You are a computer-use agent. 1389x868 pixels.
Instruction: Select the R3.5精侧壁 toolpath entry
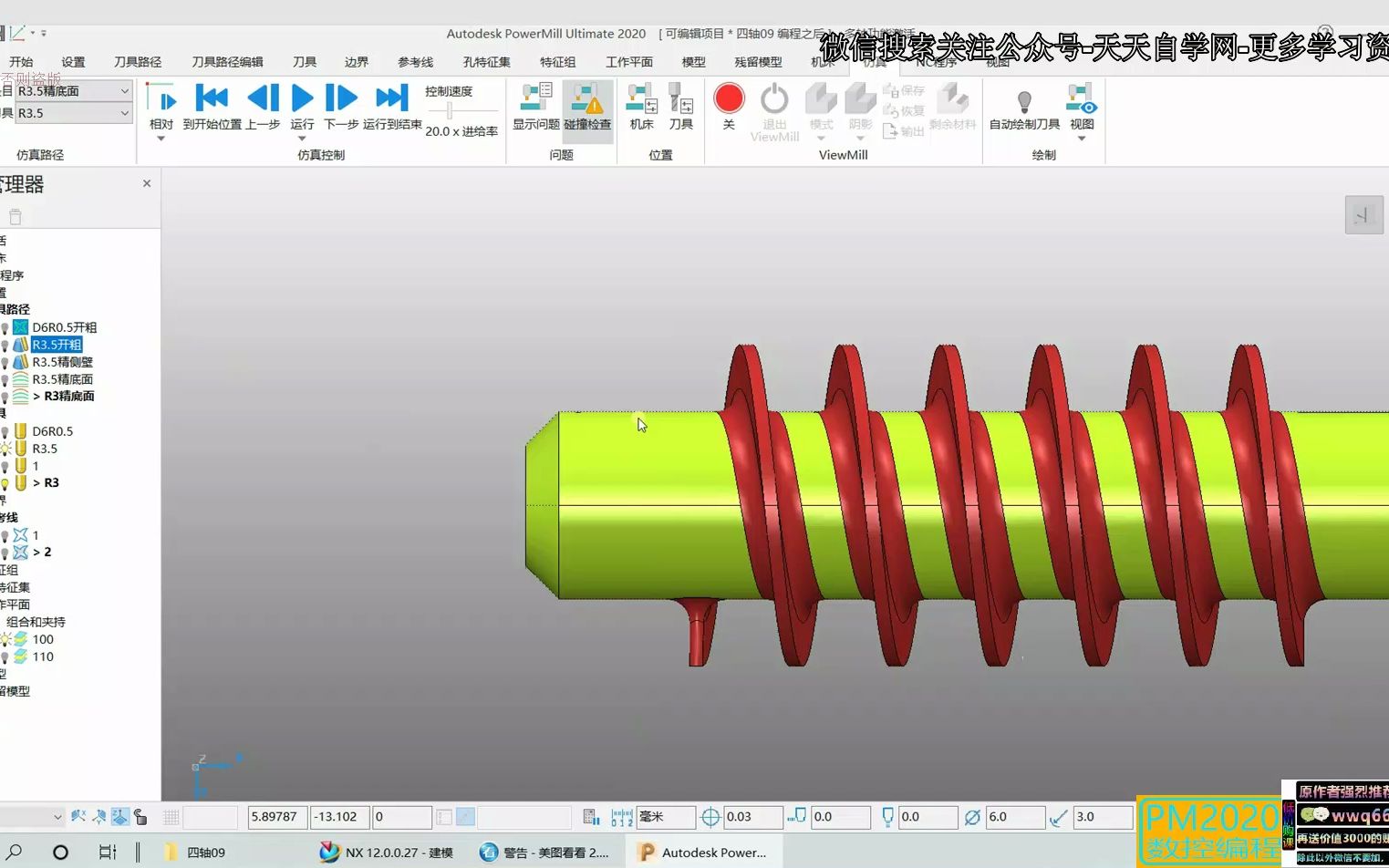[x=62, y=362]
